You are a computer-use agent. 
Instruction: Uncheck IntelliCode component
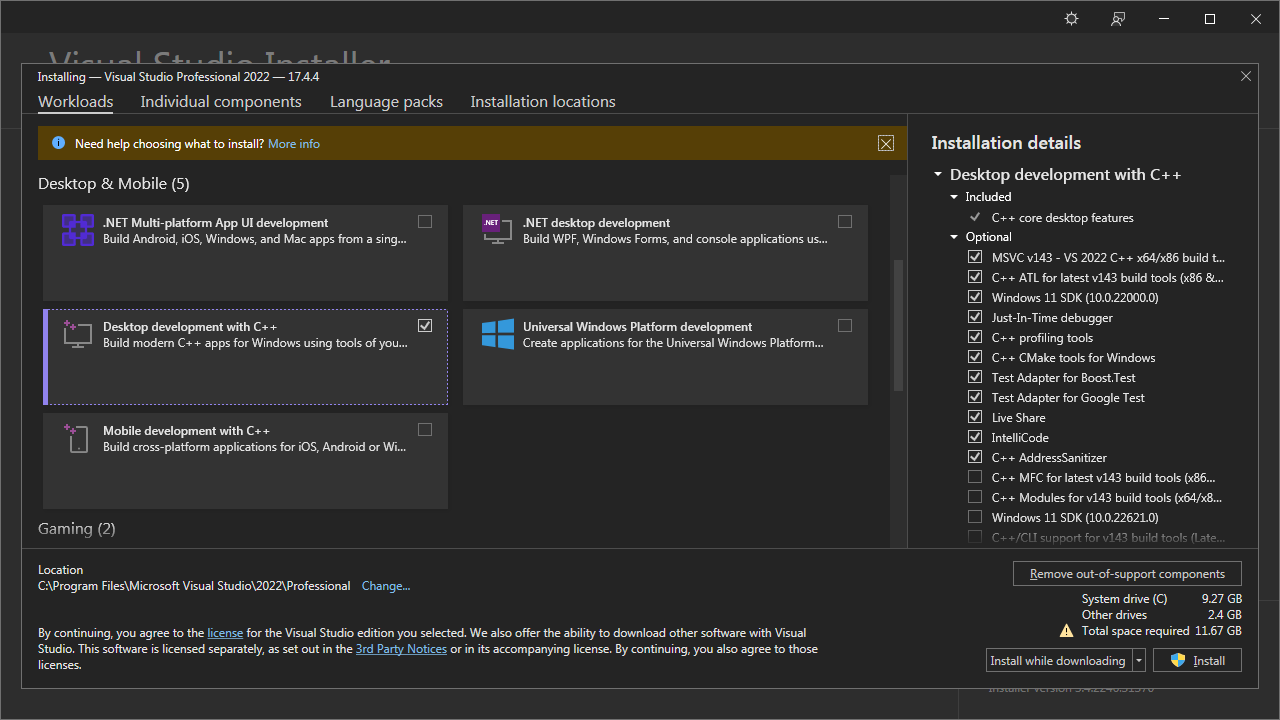pyautogui.click(x=975, y=437)
